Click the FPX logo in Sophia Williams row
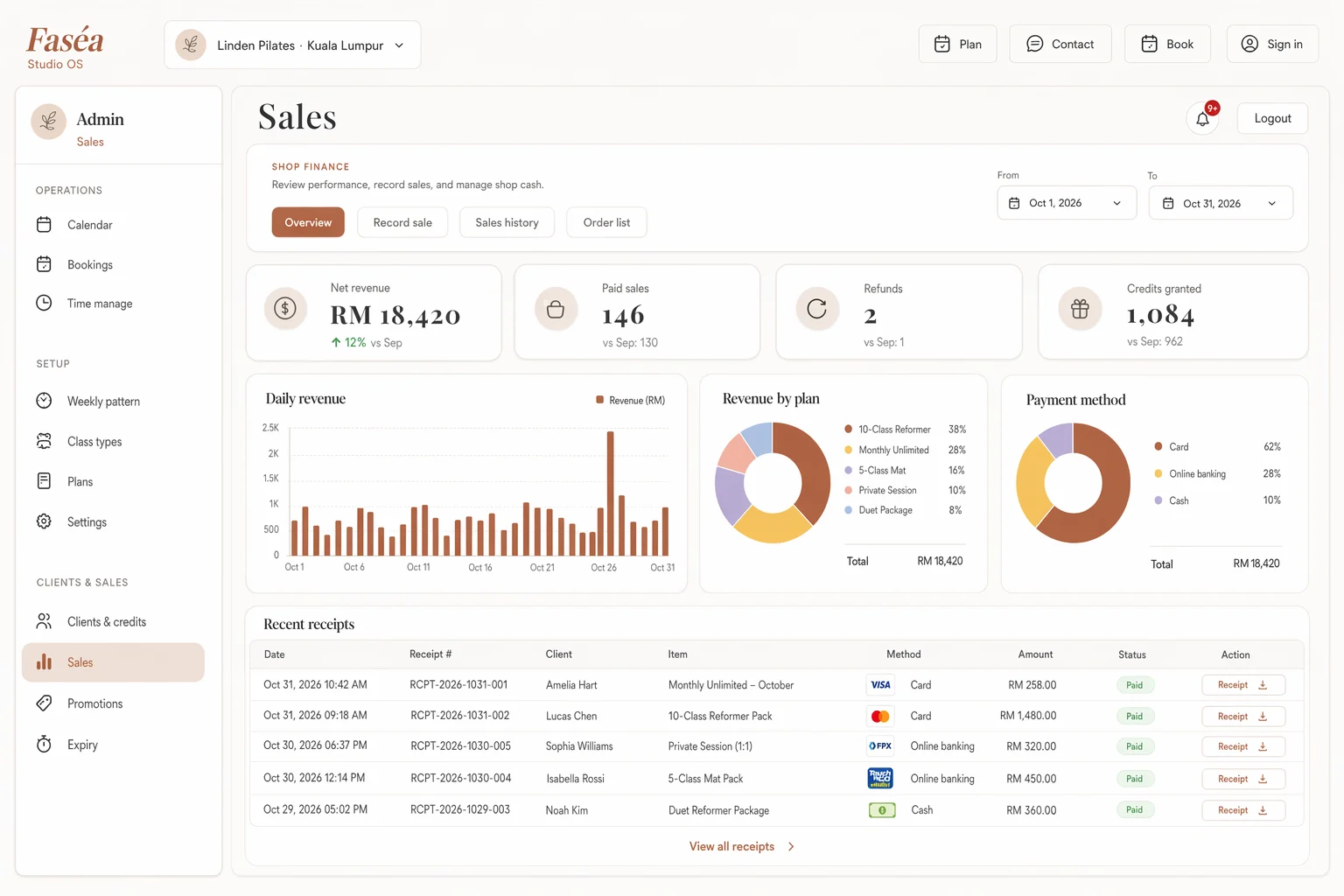Viewport: 1344px width, 896px height. (x=880, y=746)
